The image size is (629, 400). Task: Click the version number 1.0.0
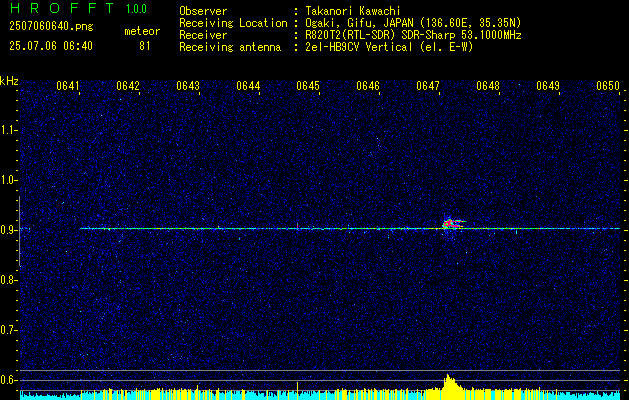click(136, 9)
